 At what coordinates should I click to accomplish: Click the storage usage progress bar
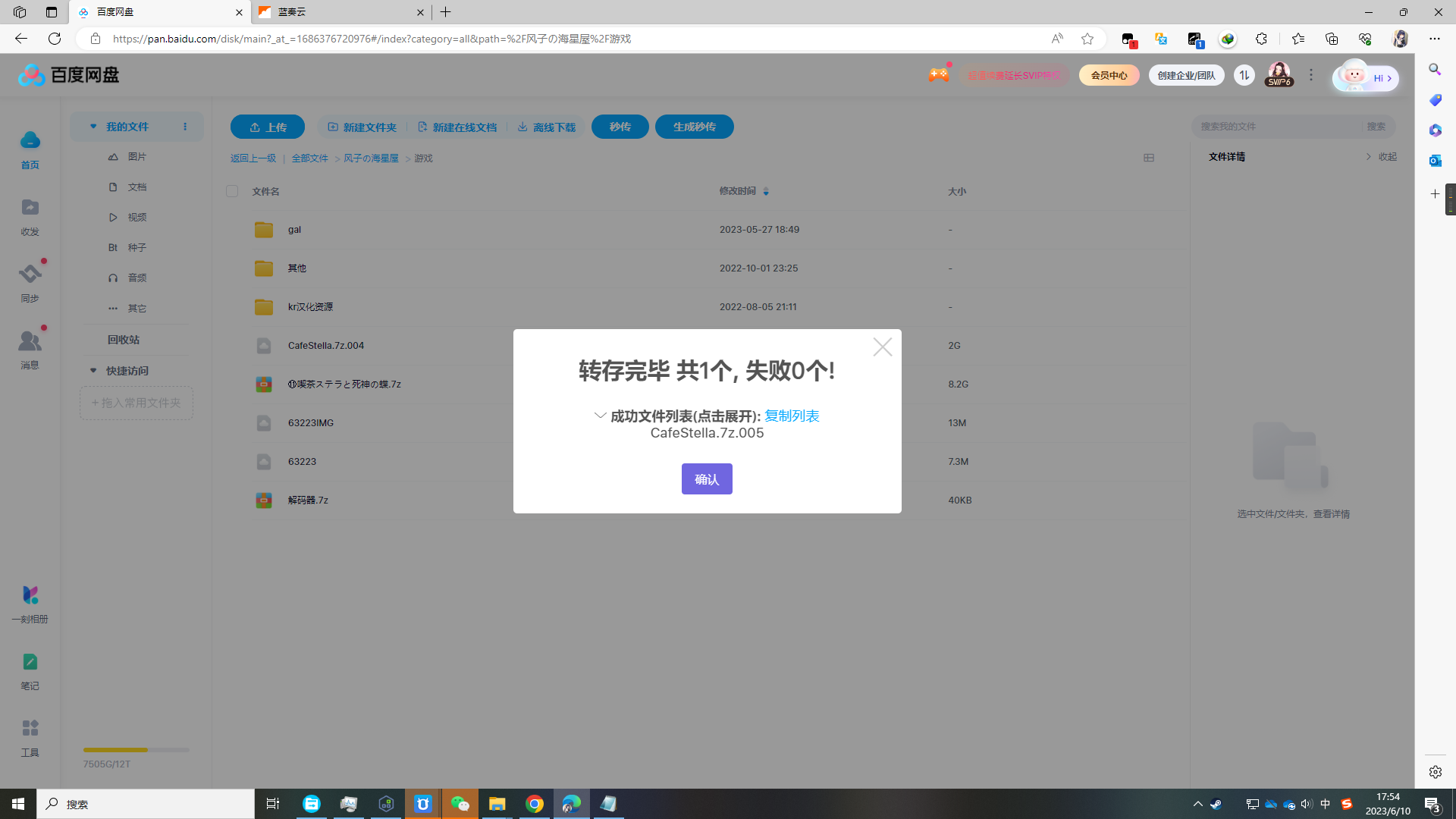[136, 750]
